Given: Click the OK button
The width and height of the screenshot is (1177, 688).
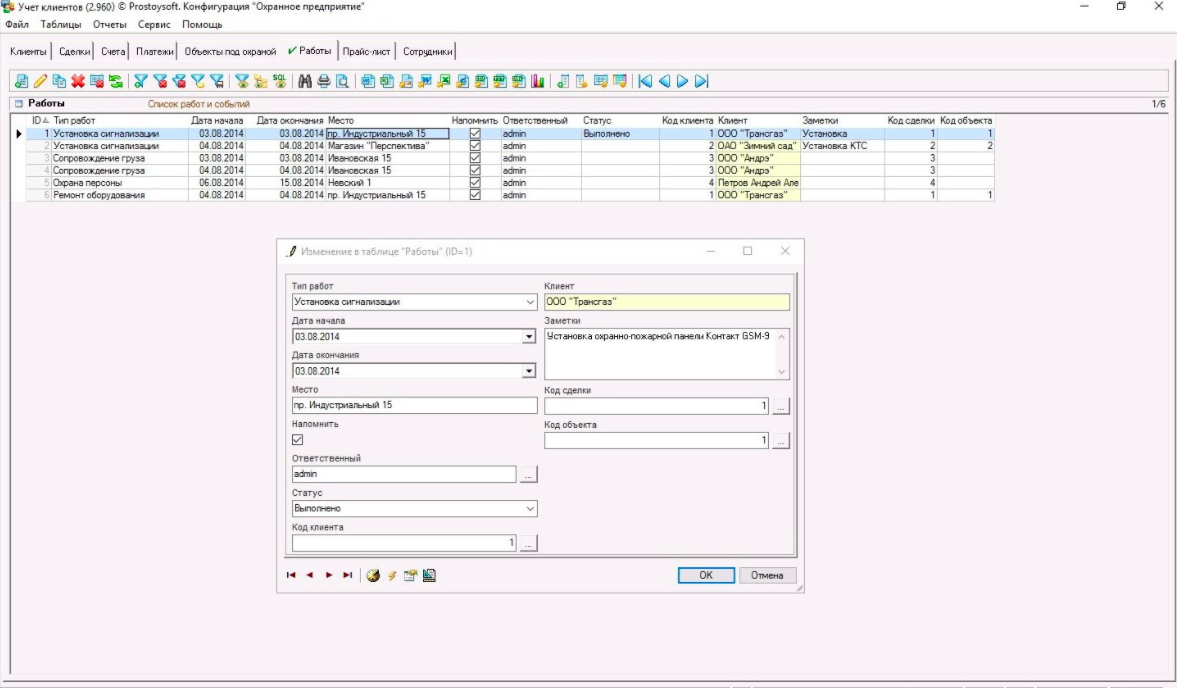Looking at the screenshot, I should (x=705, y=575).
